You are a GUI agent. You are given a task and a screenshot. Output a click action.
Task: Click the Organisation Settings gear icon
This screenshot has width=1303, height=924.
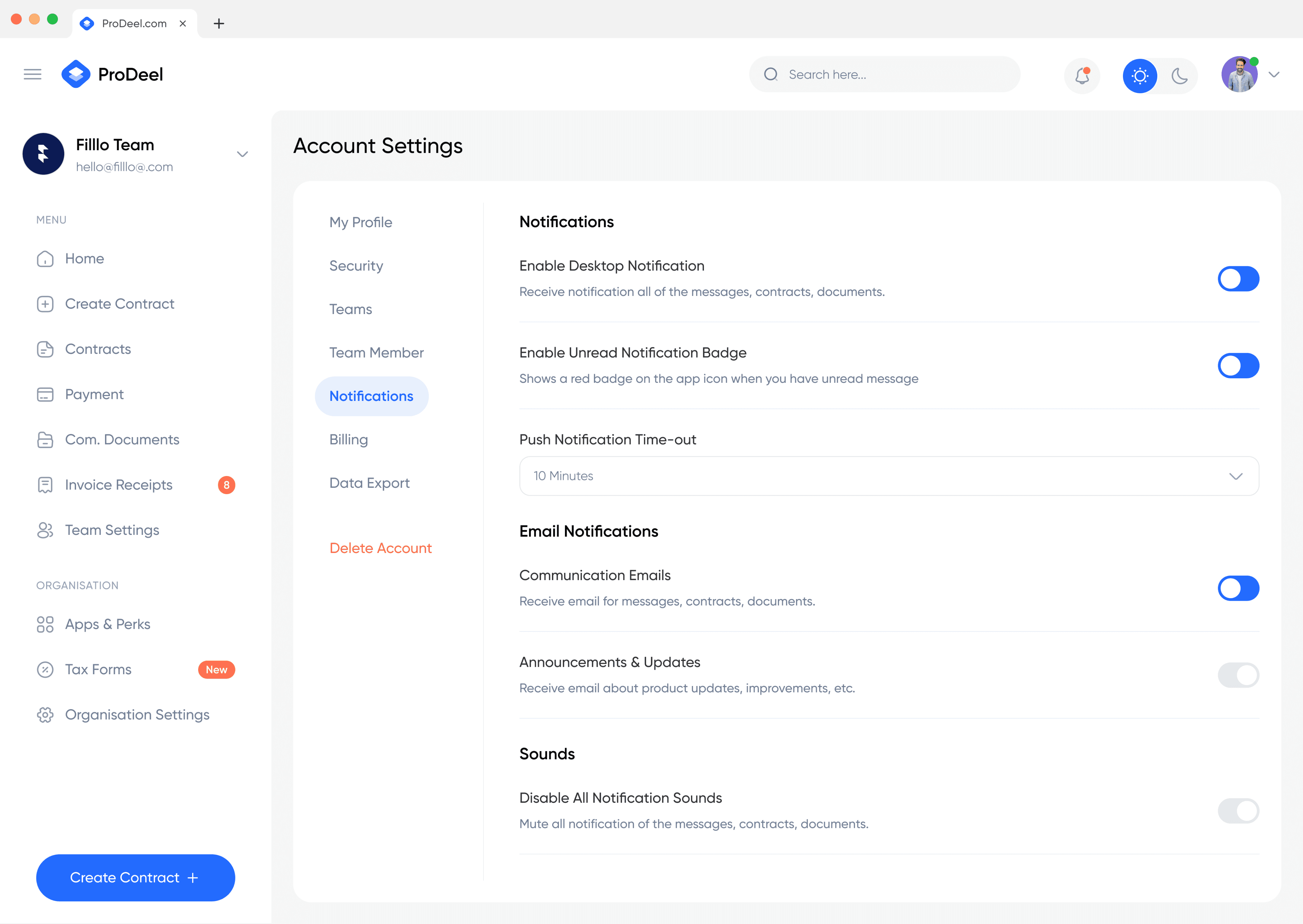coord(45,715)
